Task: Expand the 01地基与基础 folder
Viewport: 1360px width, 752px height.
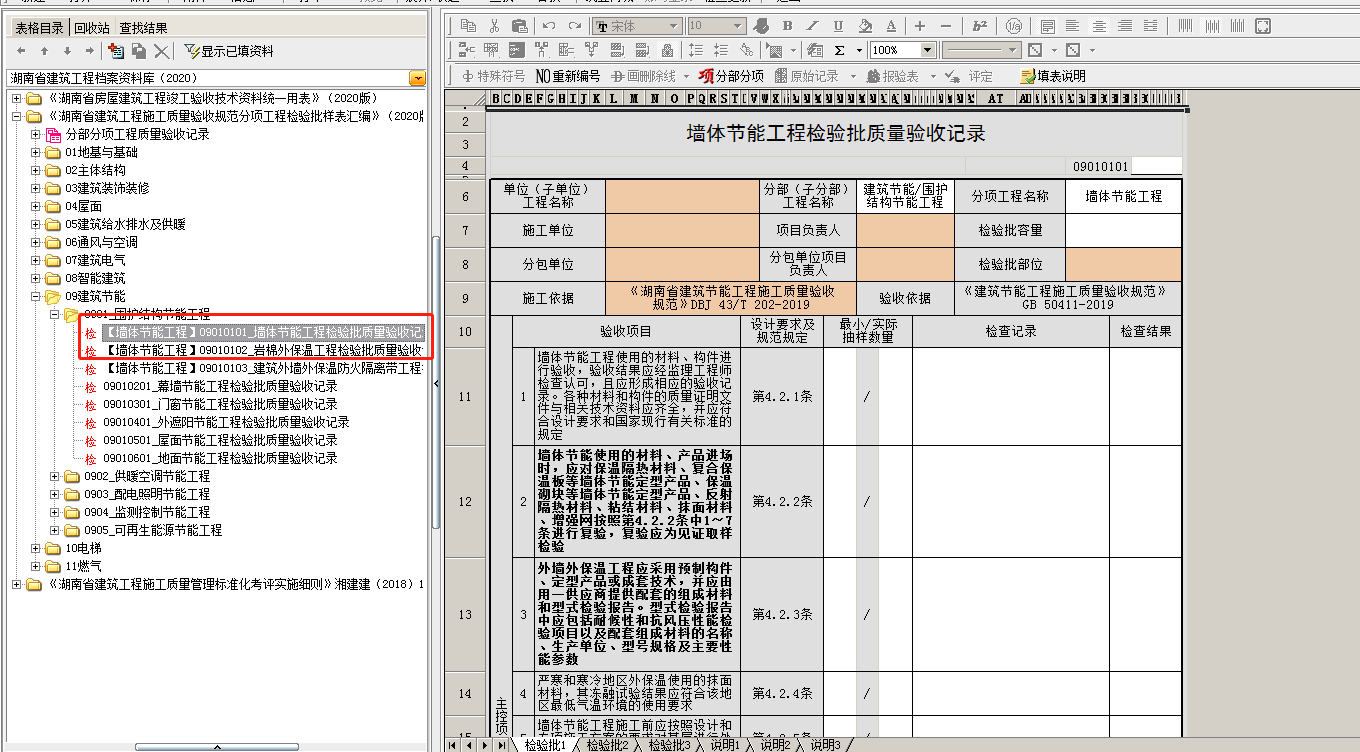Action: coord(36,153)
